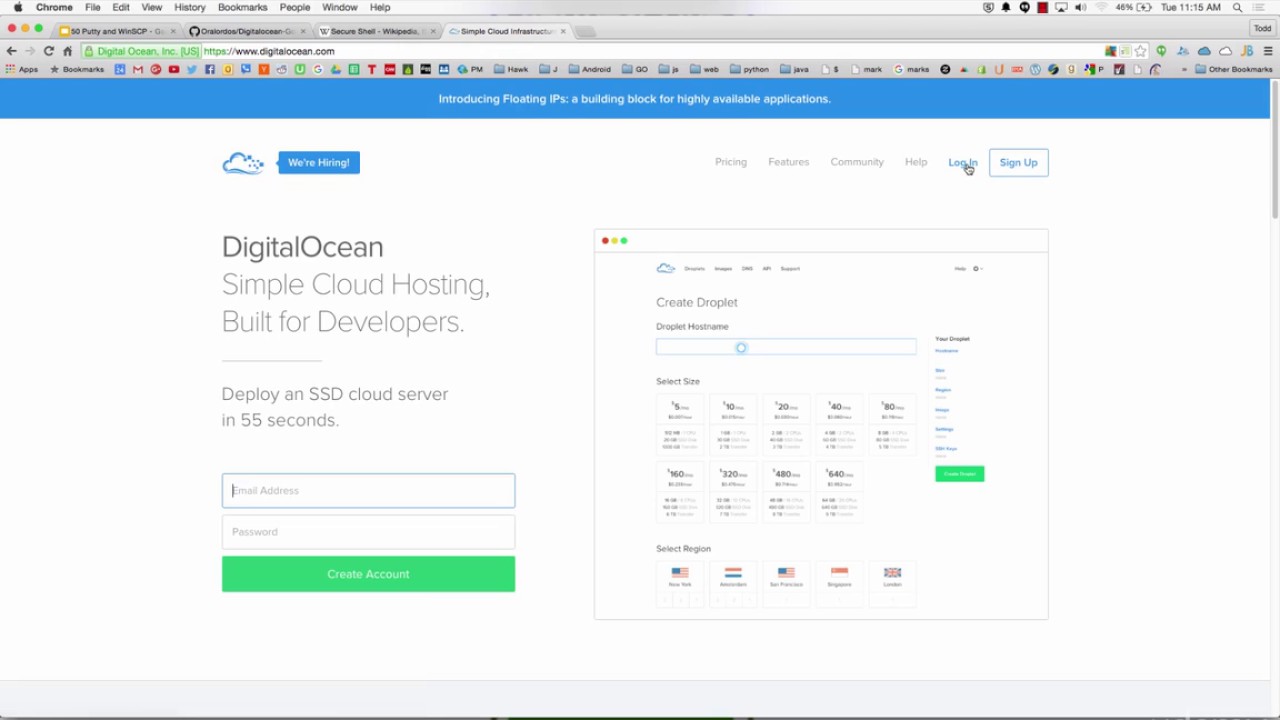Open the Pricing page link
Image resolution: width=1280 pixels, height=720 pixels.
(731, 162)
